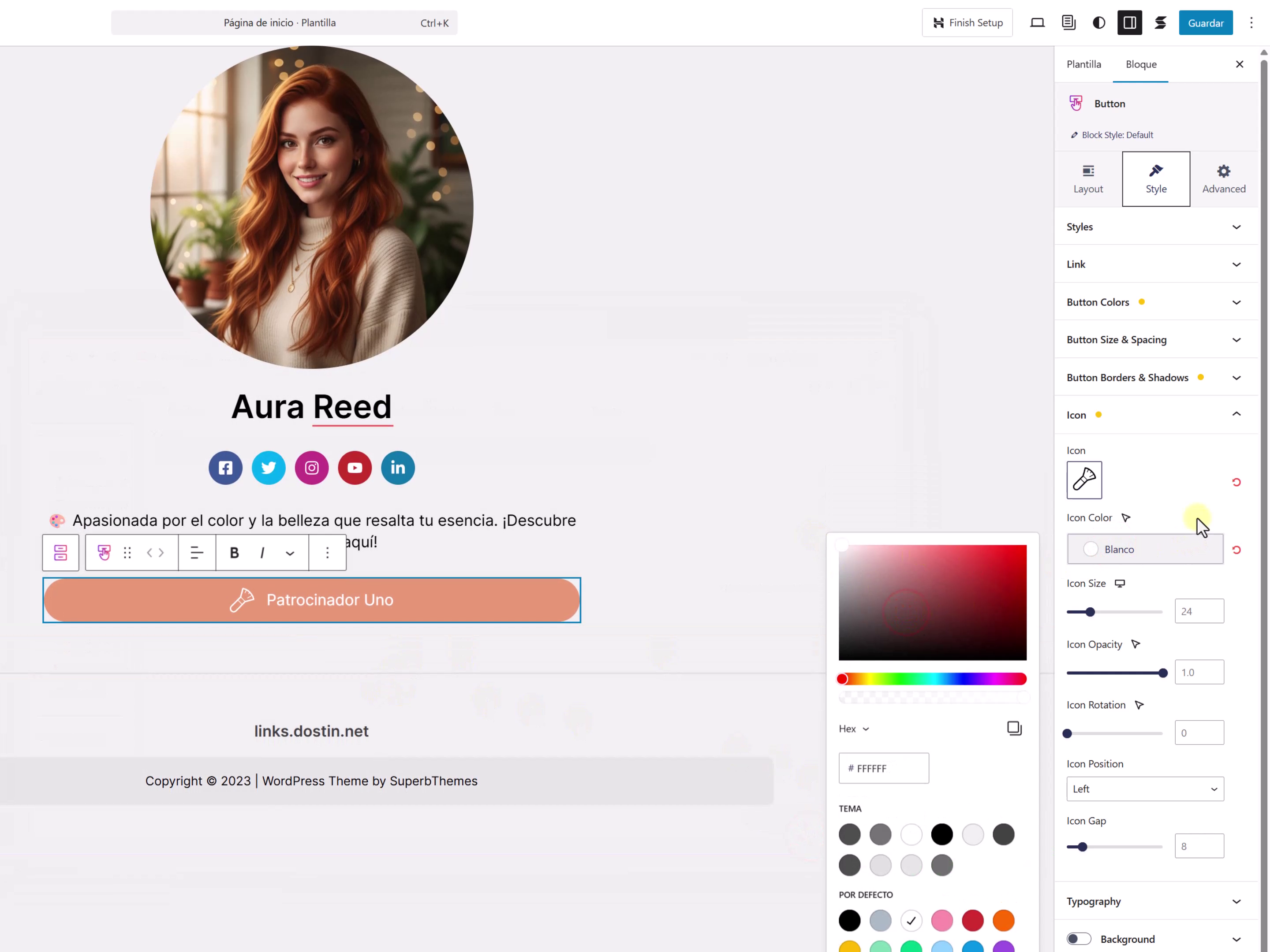This screenshot has width=1270, height=952.
Task: Open the Hex color format dropdown
Action: 854,729
